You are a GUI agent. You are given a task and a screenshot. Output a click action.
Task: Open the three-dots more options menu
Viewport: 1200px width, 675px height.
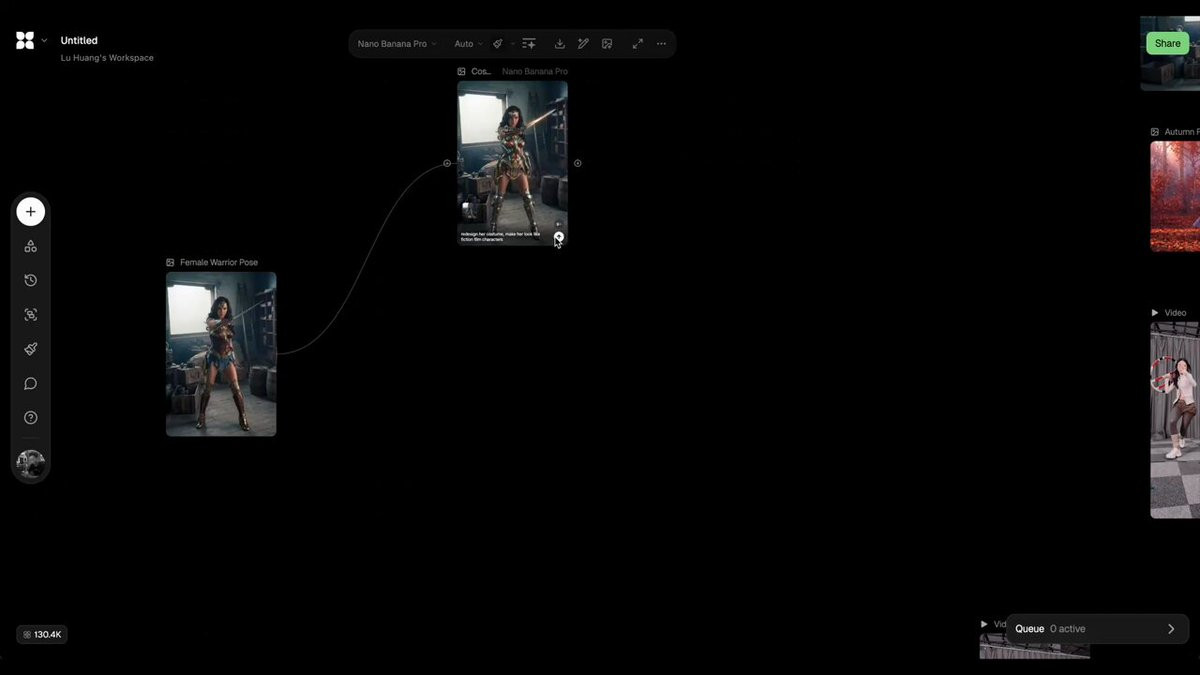[x=661, y=44]
